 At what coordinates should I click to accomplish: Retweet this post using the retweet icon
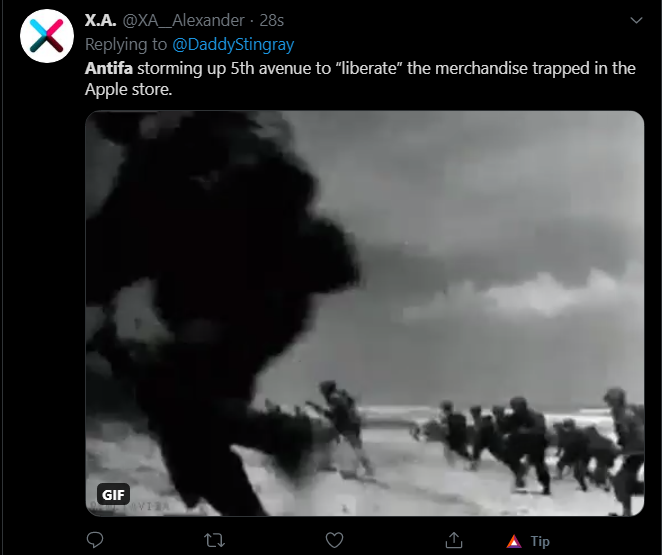(x=214, y=540)
